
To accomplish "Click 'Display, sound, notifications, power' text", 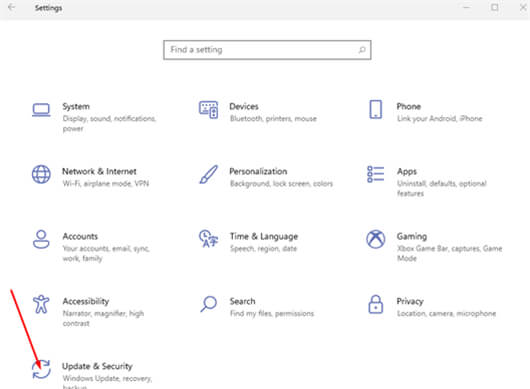I will click(110, 124).
